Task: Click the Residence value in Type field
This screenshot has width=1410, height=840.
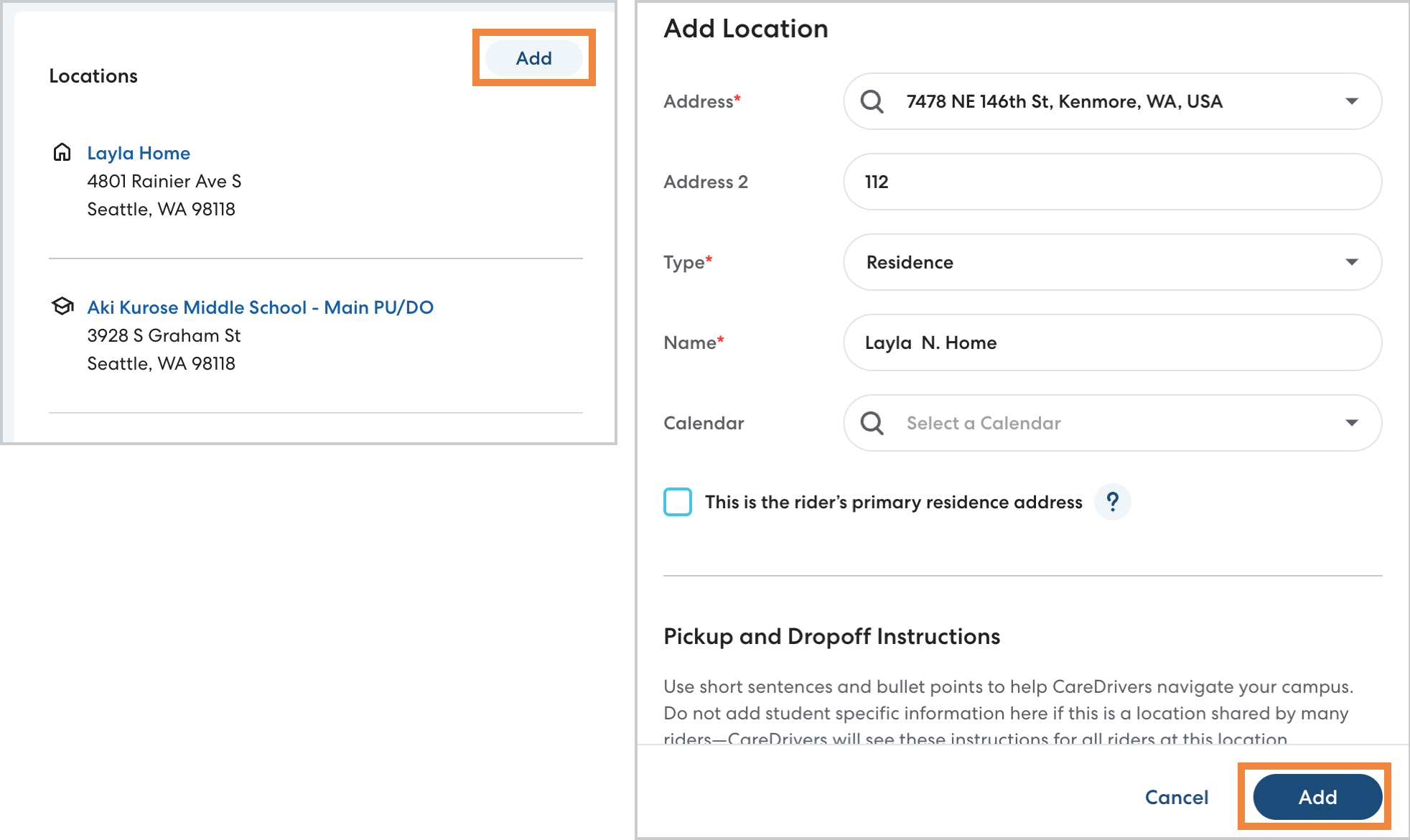Action: 910,262
